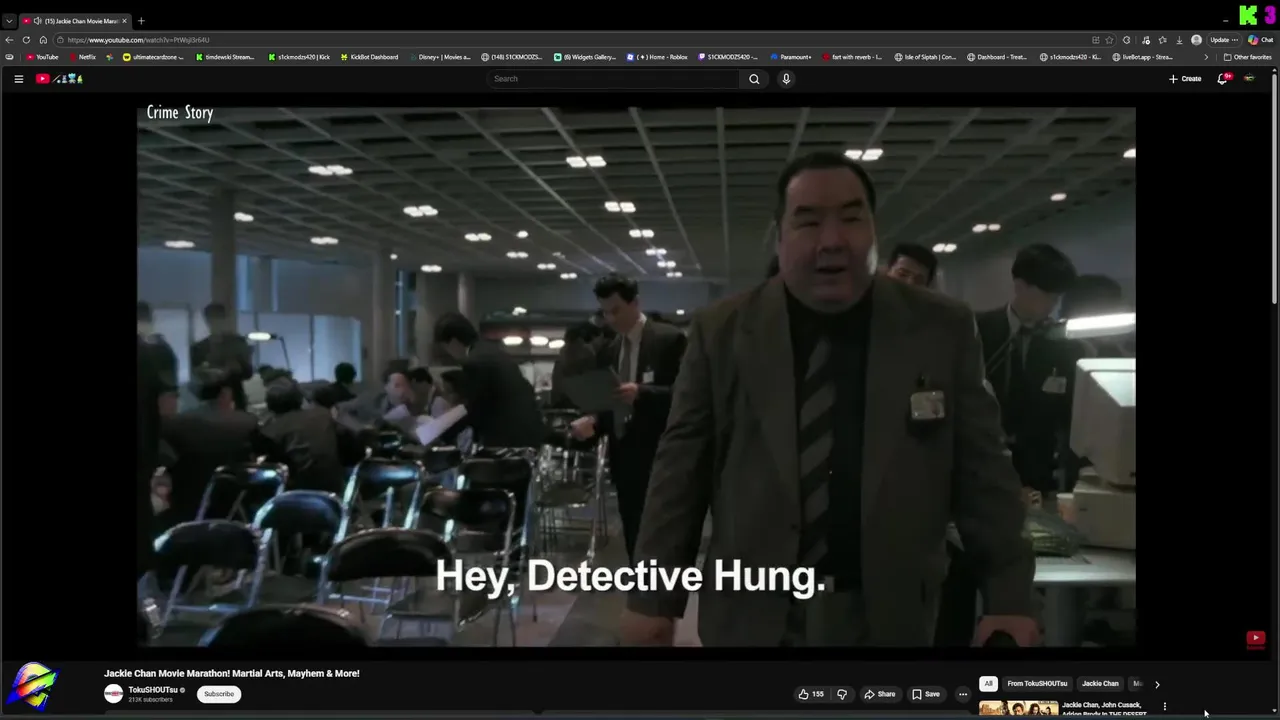The width and height of the screenshot is (1280, 720).
Task: Reload the page with refresh icon
Action: click(x=26, y=40)
